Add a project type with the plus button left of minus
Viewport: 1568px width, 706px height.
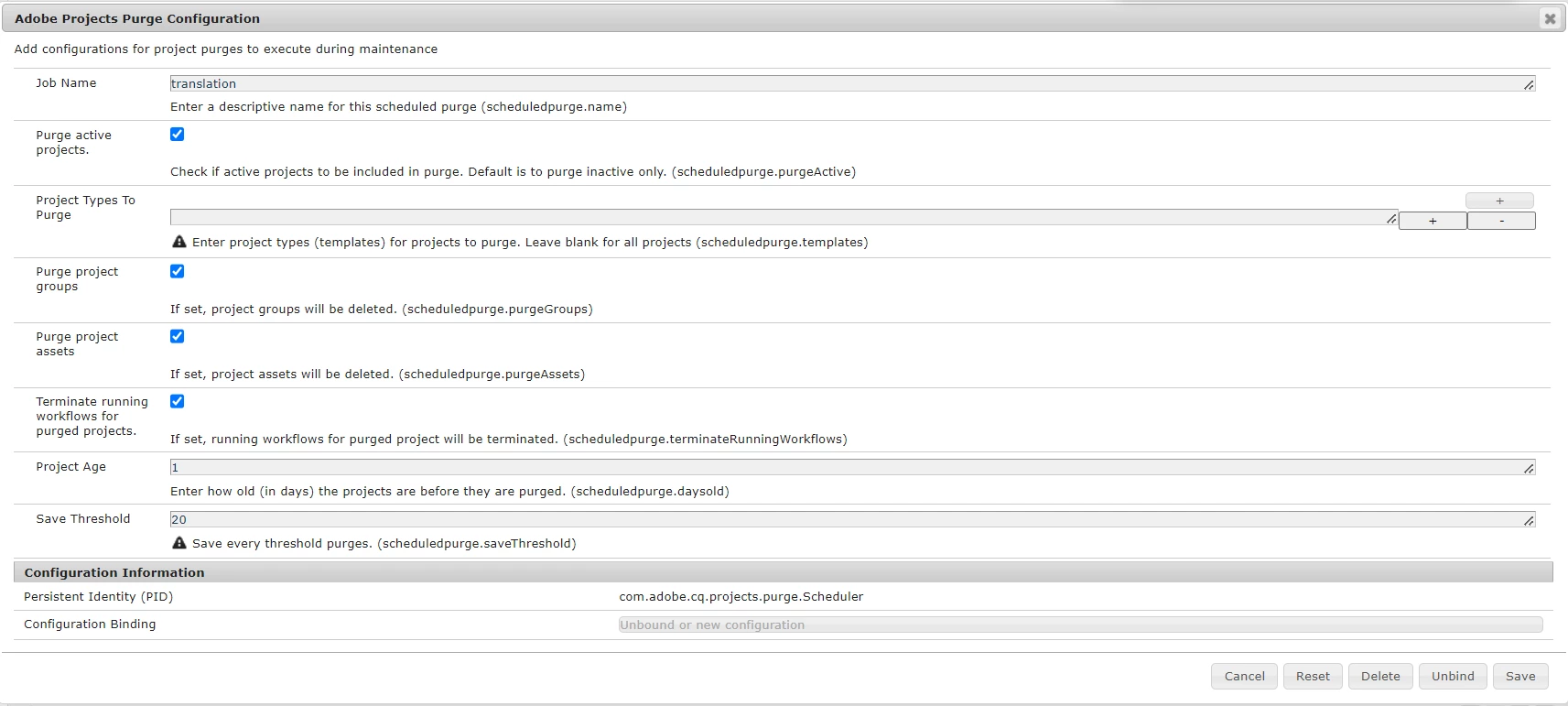click(x=1433, y=221)
